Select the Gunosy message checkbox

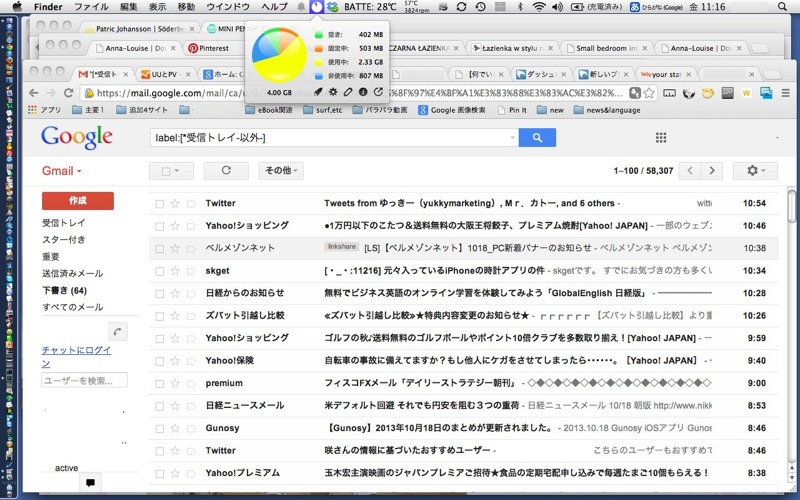click(x=160, y=429)
